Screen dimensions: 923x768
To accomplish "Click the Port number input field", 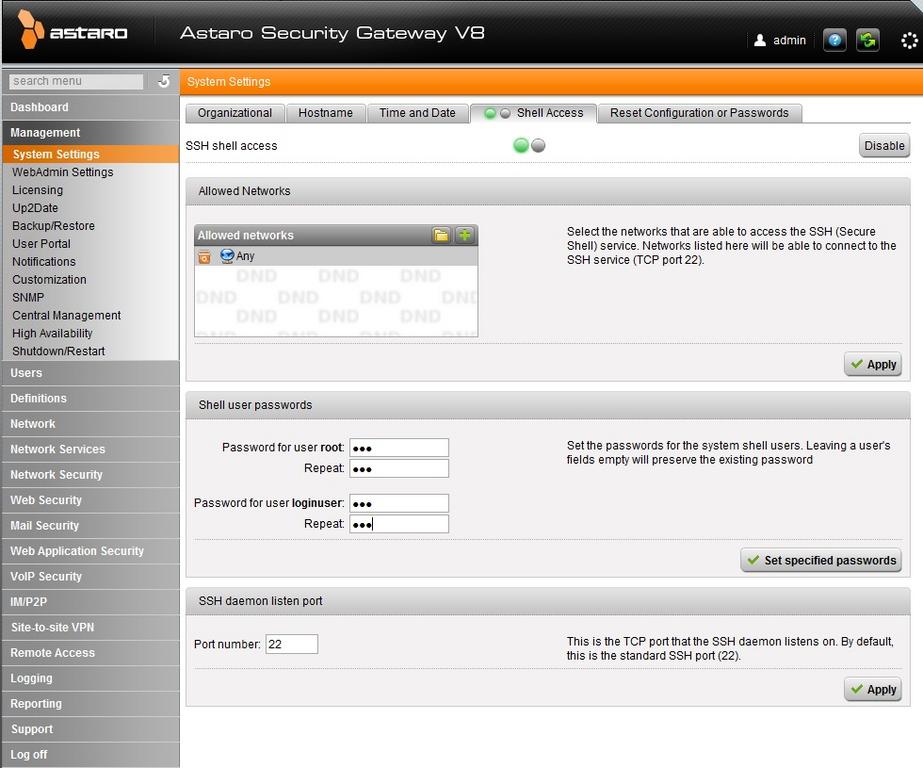I will point(291,645).
